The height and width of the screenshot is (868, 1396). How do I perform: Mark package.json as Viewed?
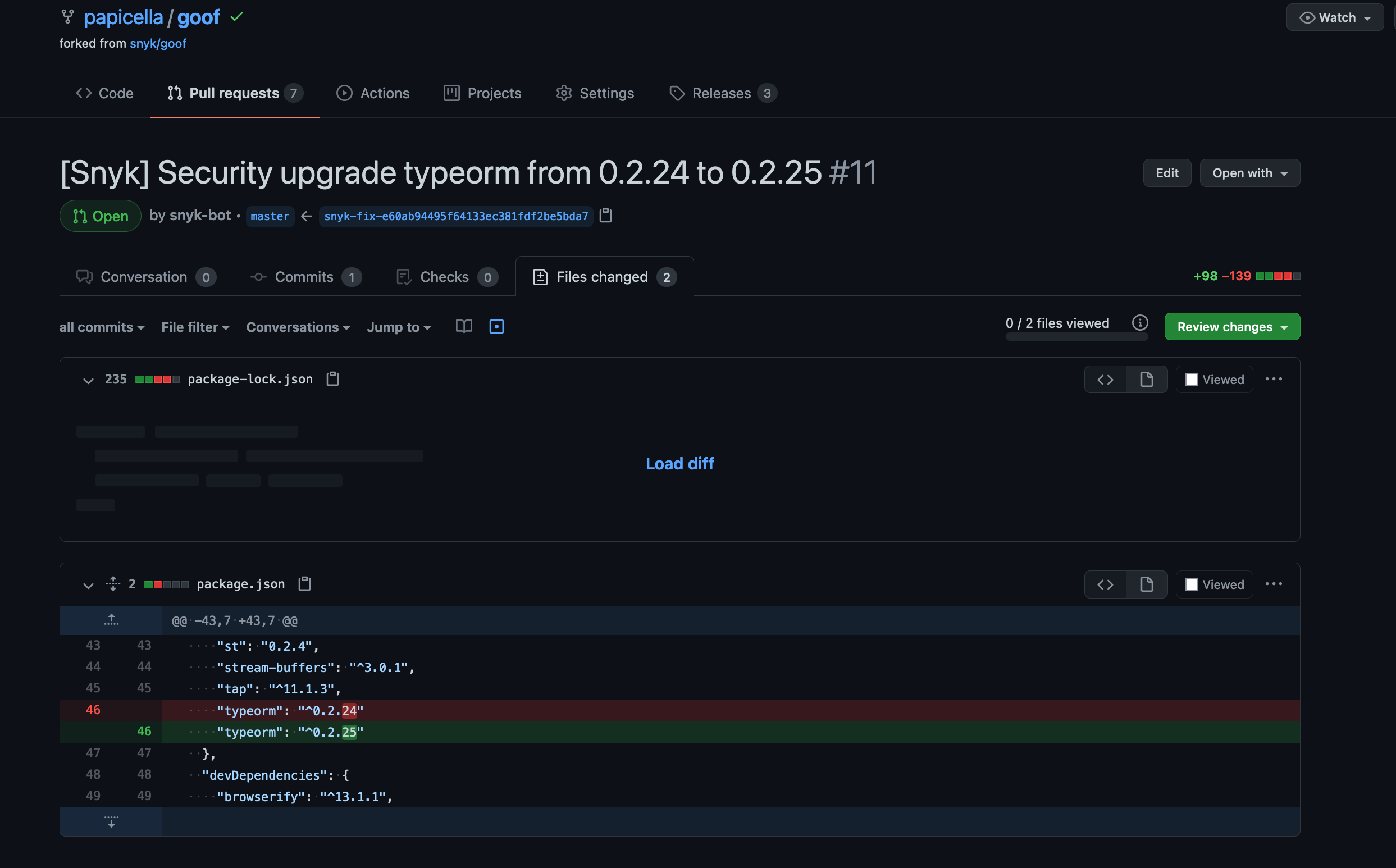click(1192, 584)
